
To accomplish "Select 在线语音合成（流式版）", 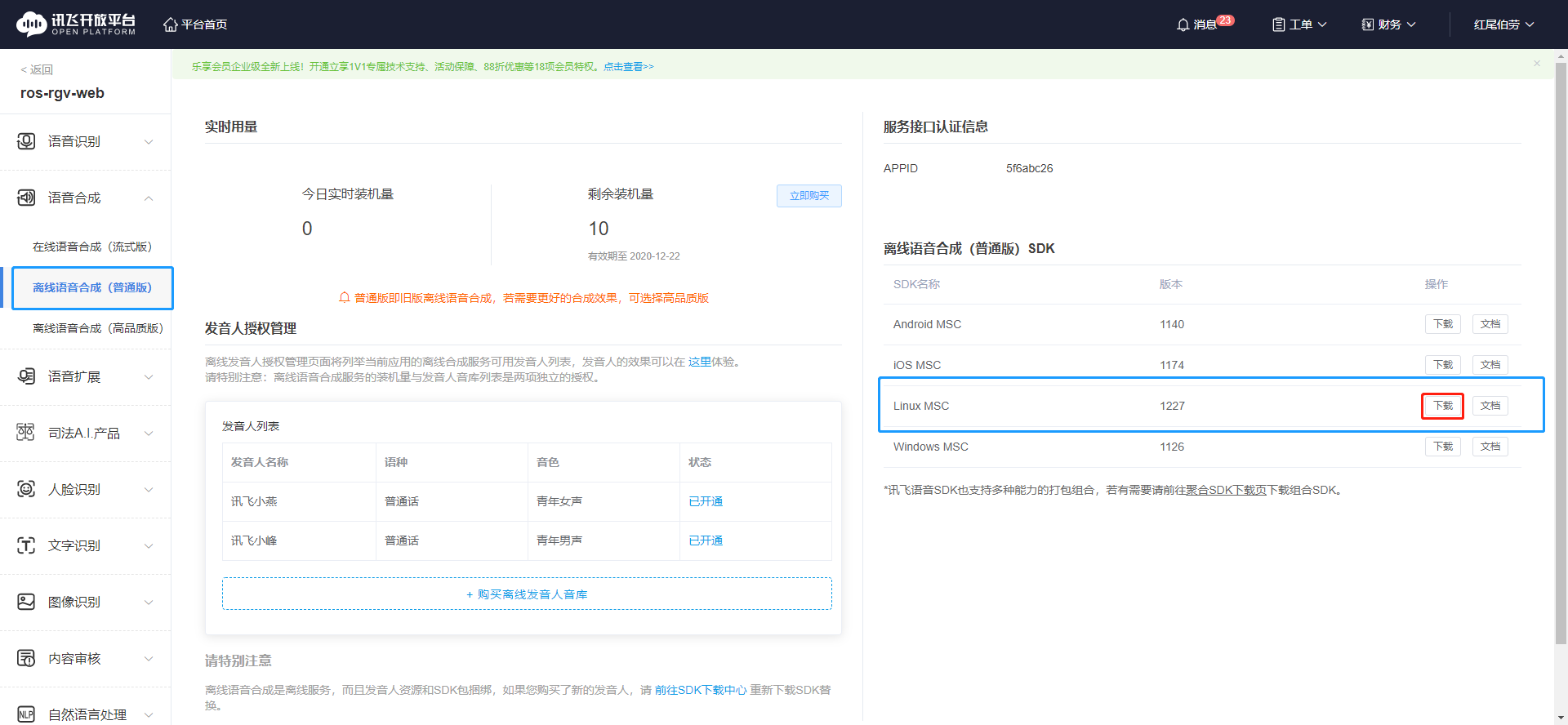I will [x=92, y=247].
